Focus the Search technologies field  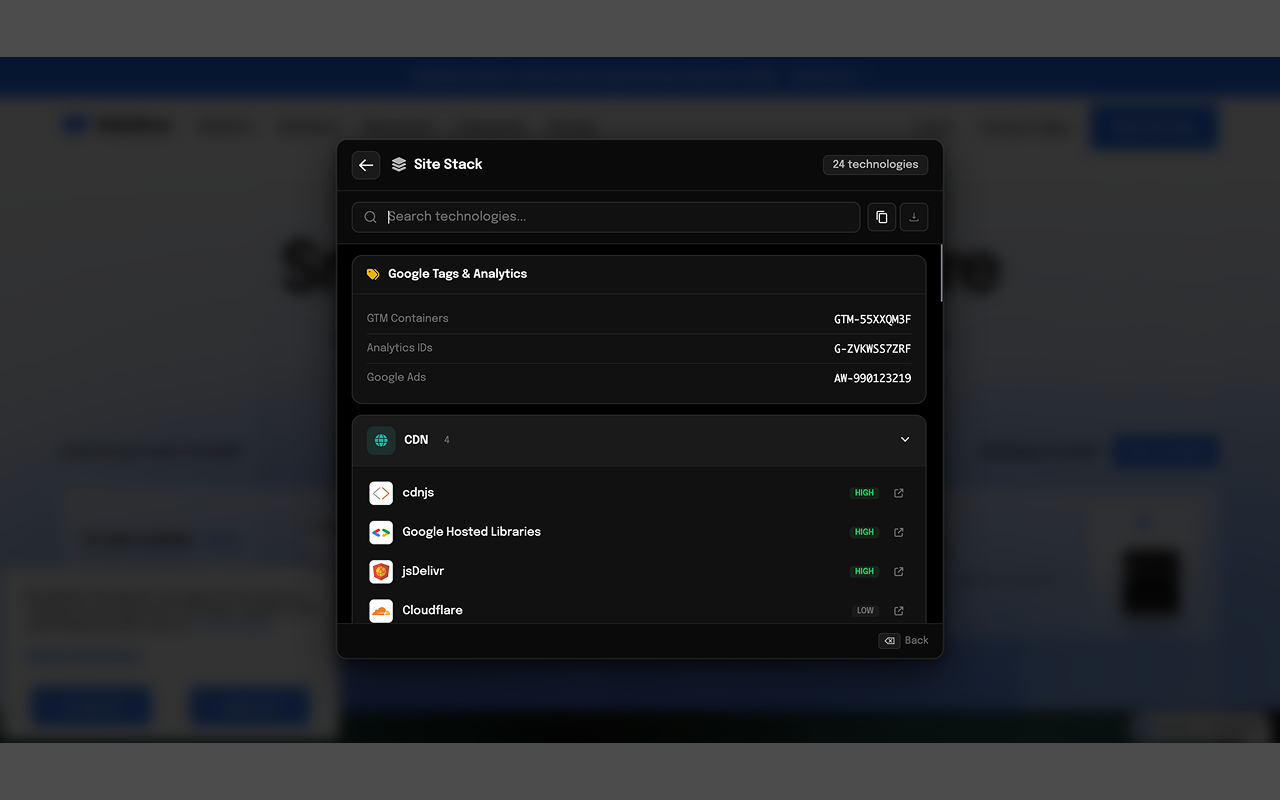(x=606, y=217)
